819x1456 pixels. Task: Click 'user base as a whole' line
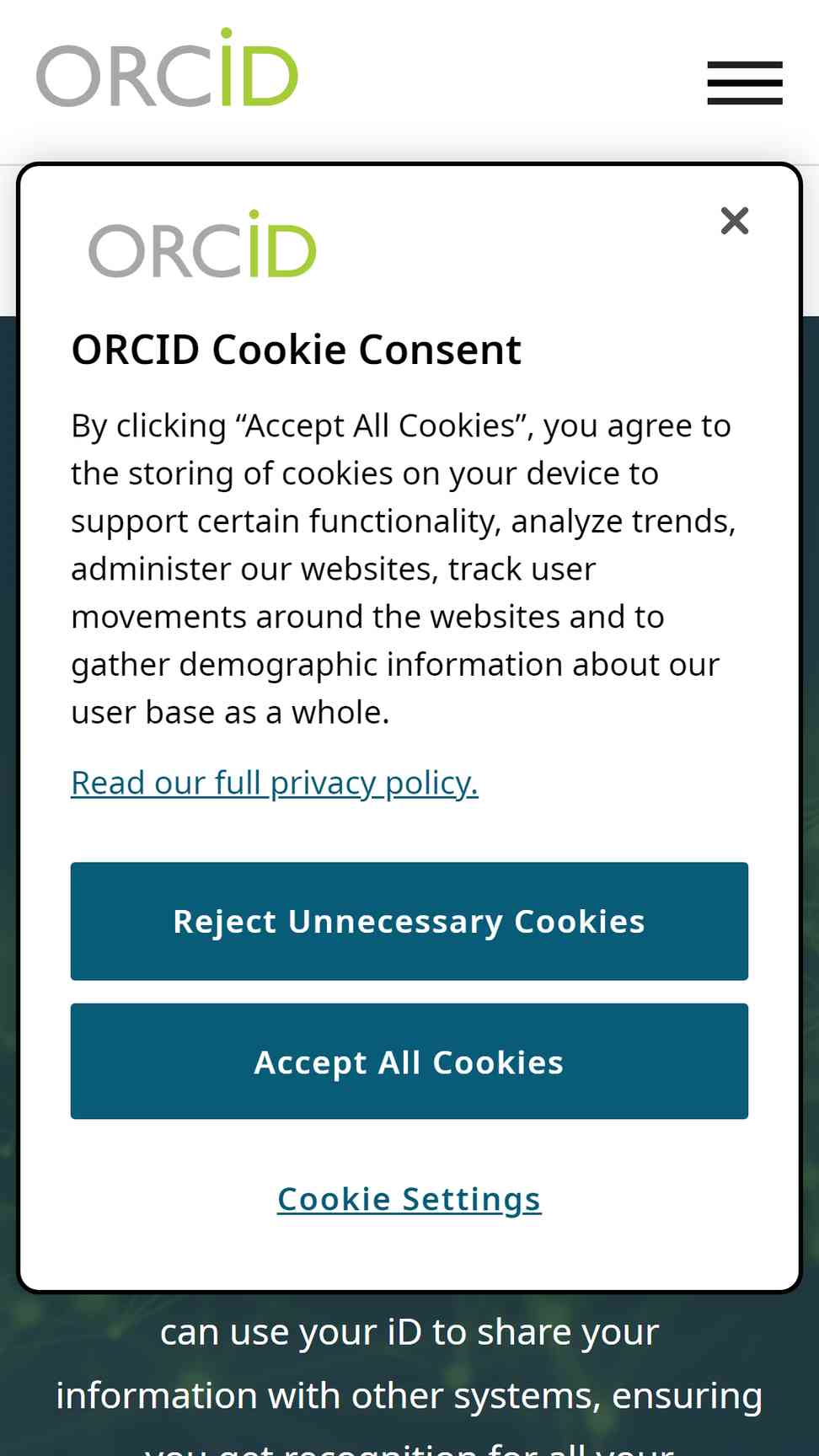point(230,713)
